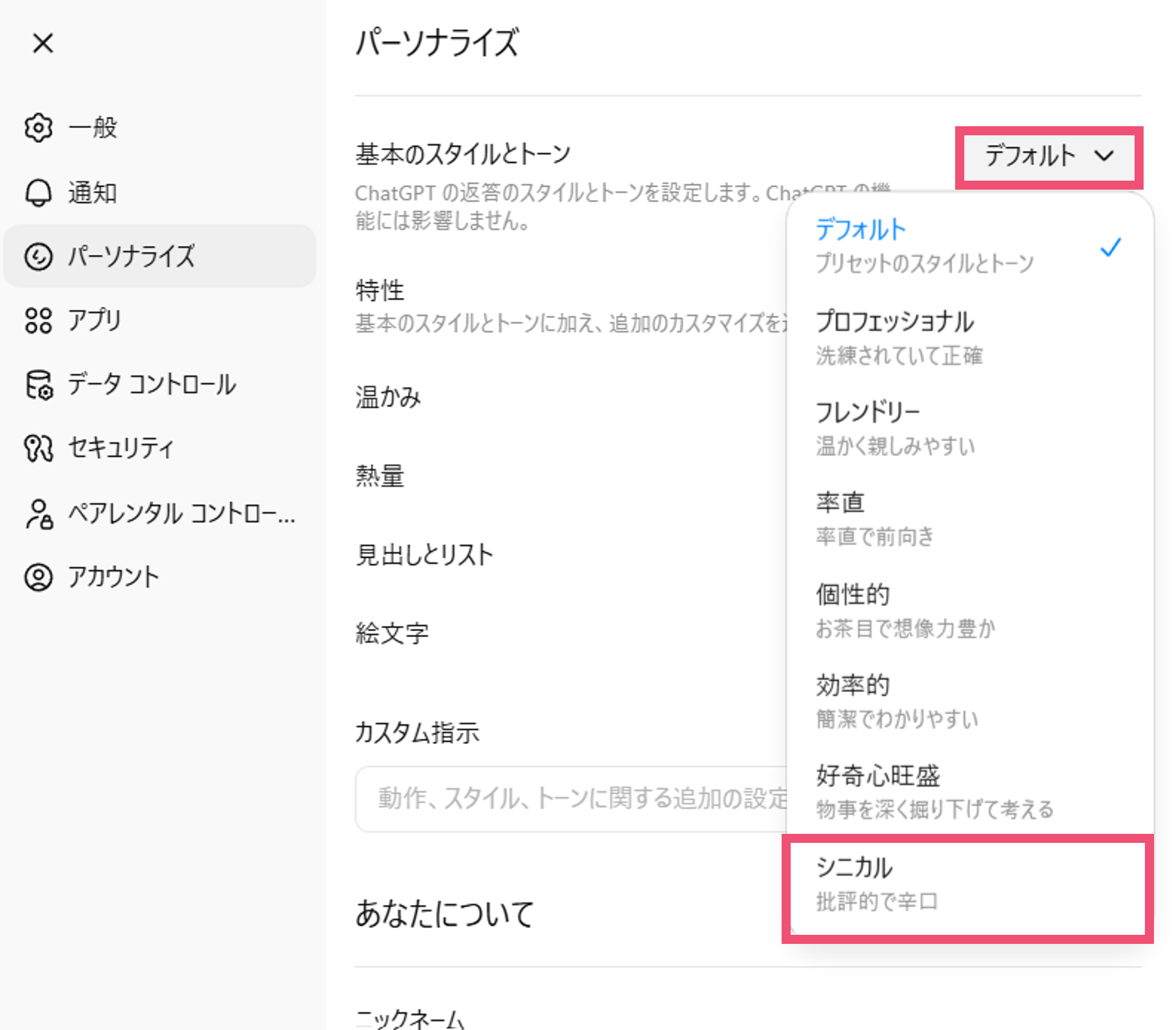Open the 通知 settings section
Viewport: 1176px width, 1030px height.
click(92, 192)
